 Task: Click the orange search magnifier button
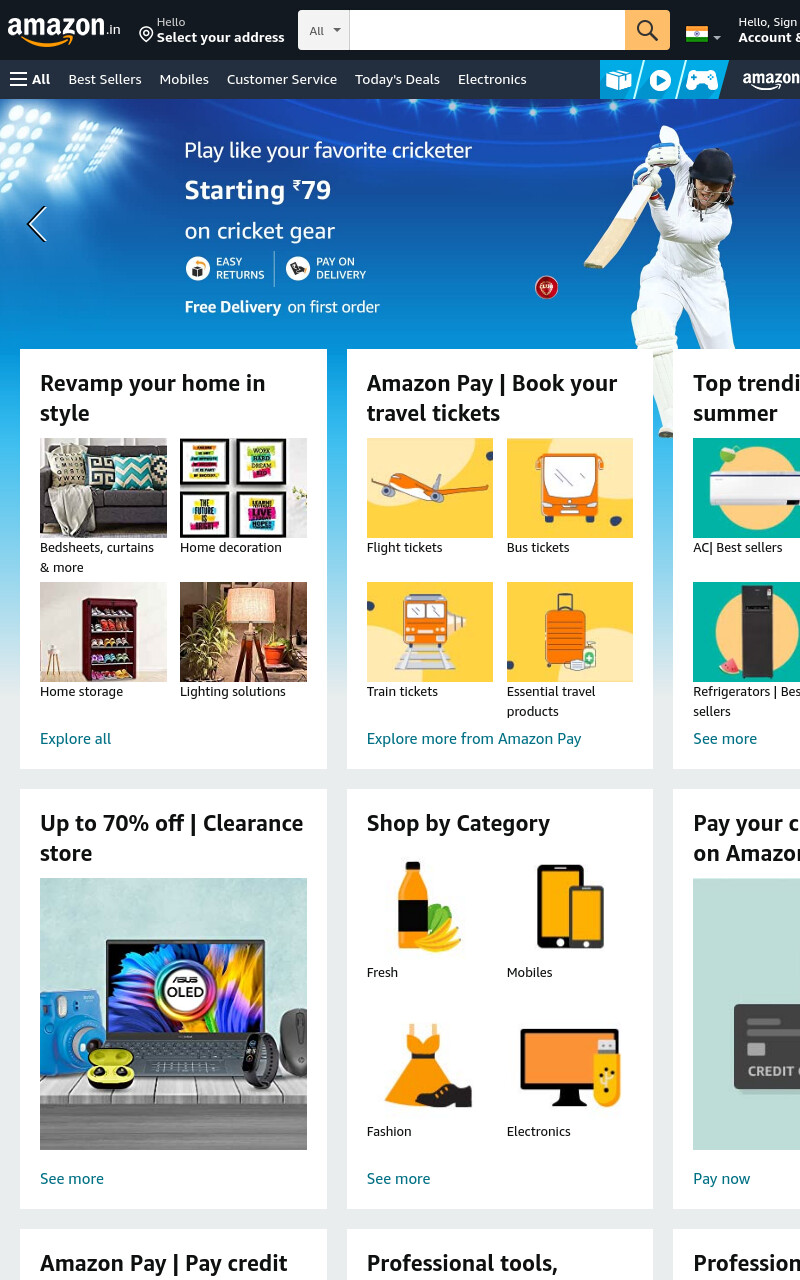[647, 30]
